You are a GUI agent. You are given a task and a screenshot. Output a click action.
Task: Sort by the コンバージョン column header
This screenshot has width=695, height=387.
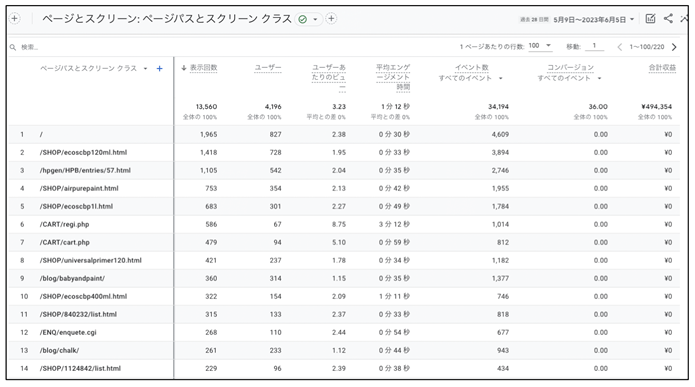pos(570,68)
